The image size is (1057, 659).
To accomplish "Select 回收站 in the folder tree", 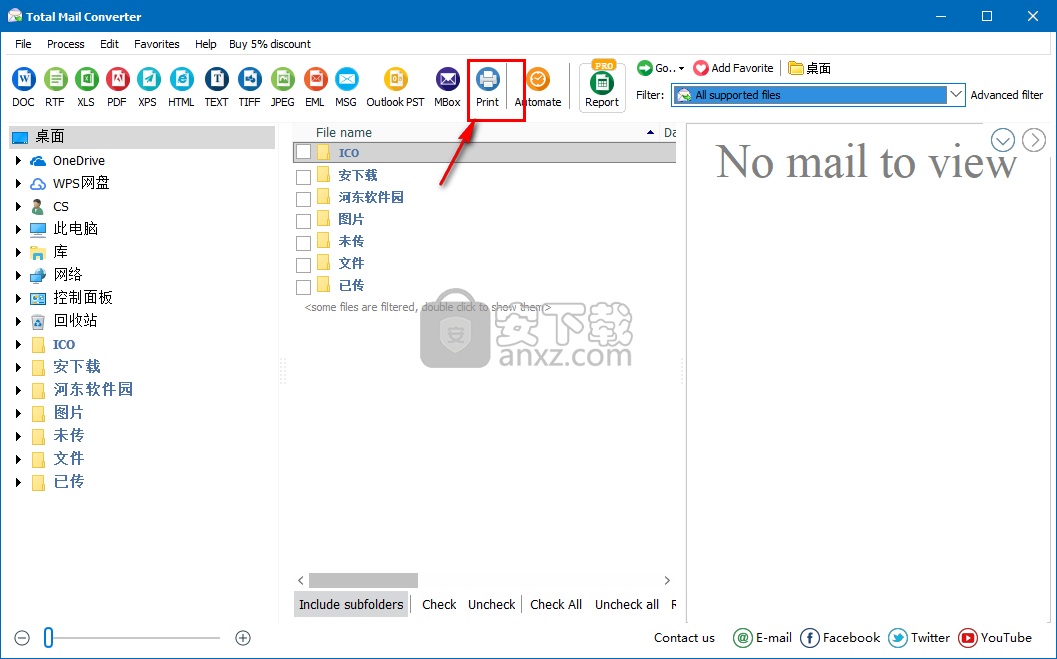I will [76, 321].
